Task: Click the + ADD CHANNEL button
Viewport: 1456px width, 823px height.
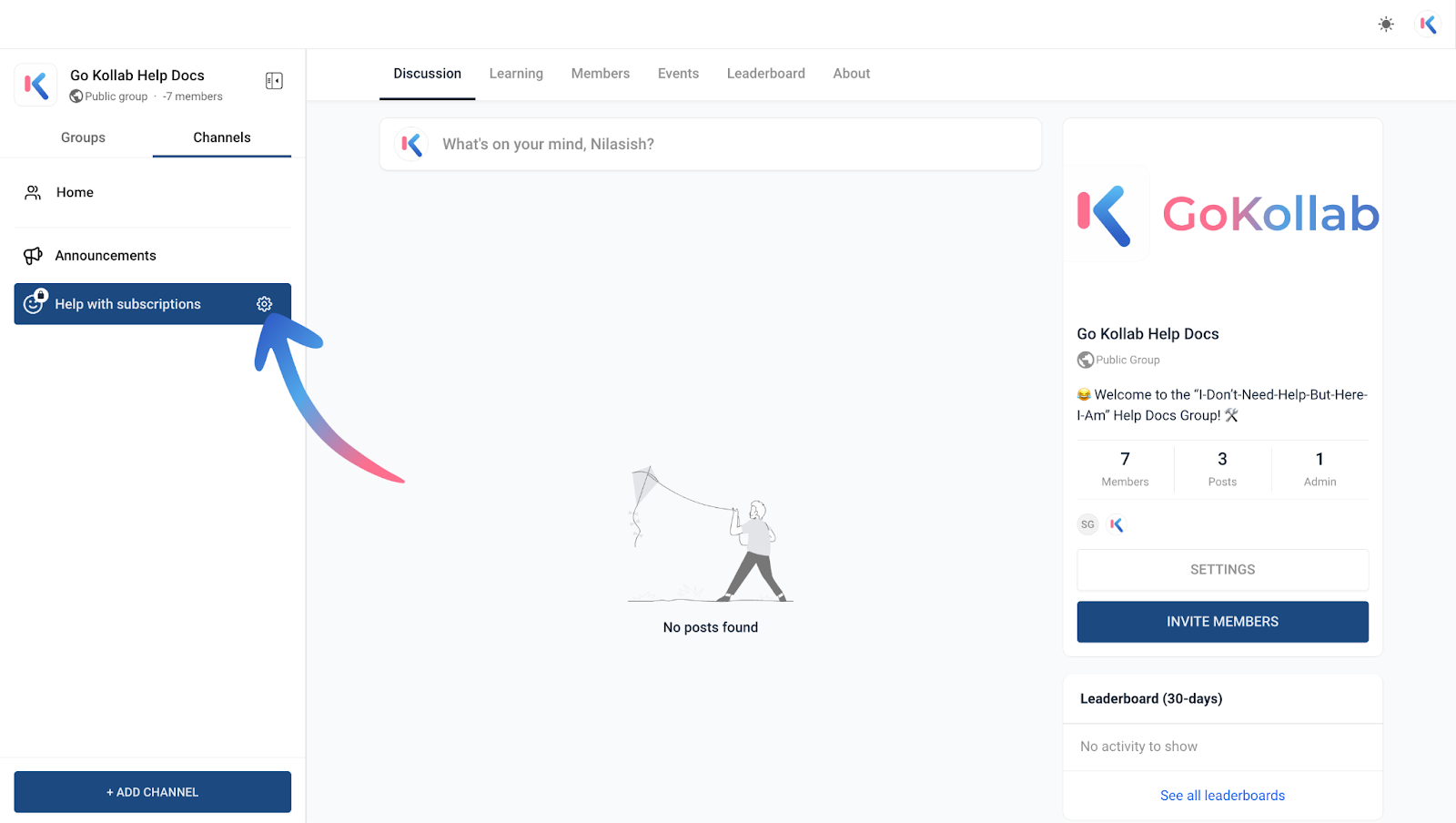Action: [153, 792]
